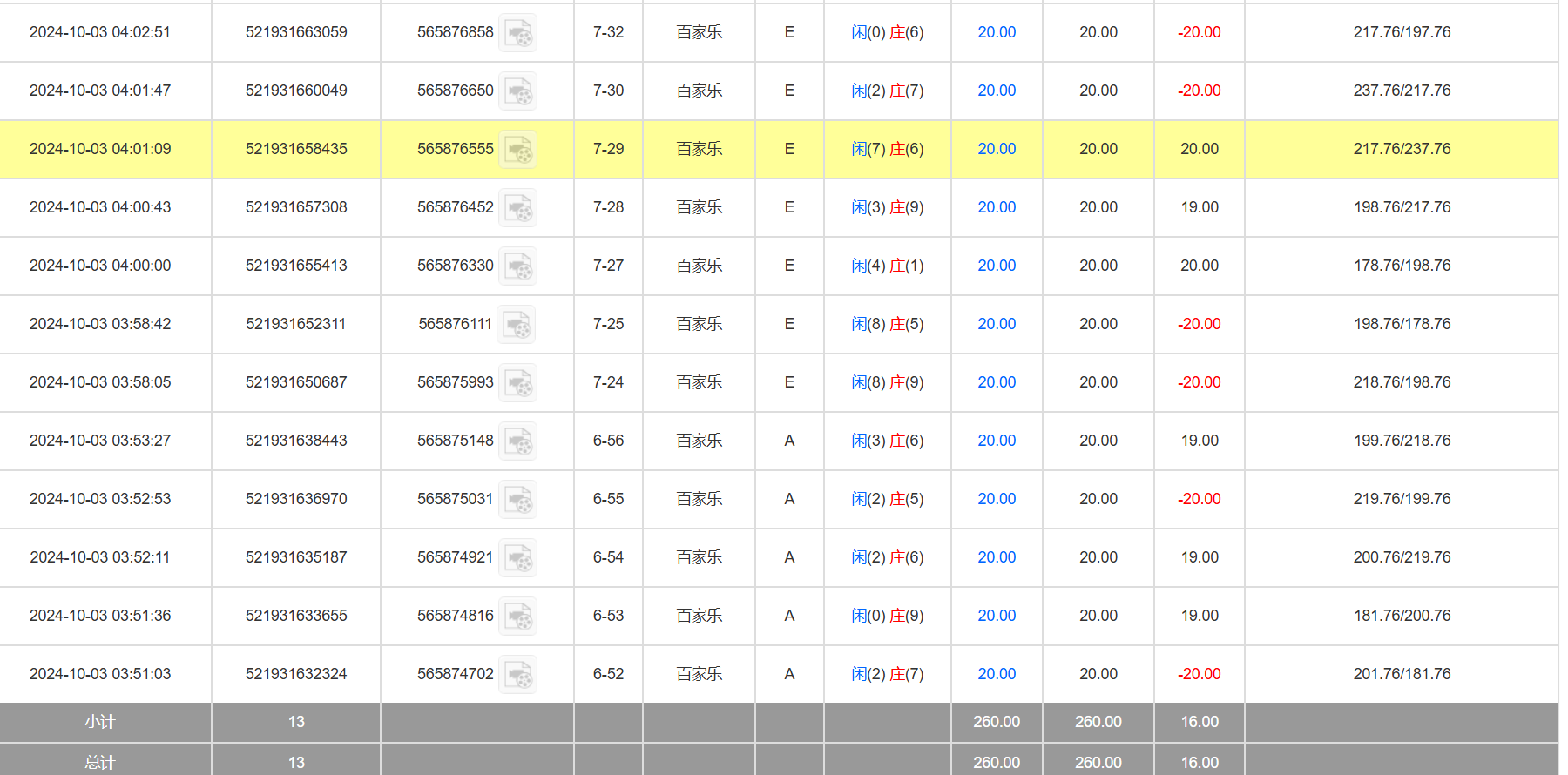Open replay icon next to 565875031
Screen dimensions: 1568x775
coord(518,500)
